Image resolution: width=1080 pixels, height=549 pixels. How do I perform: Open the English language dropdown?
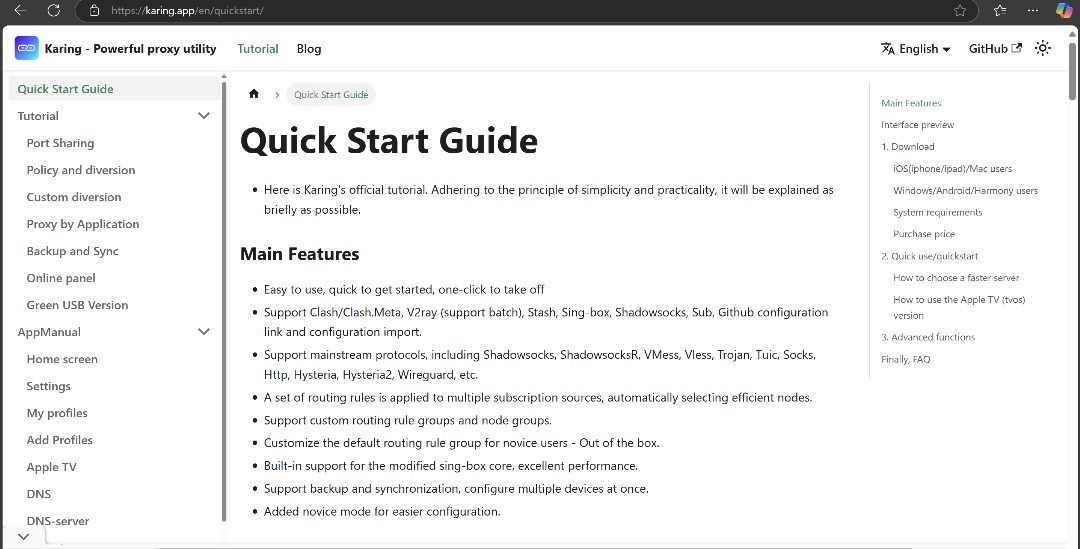[x=916, y=49]
